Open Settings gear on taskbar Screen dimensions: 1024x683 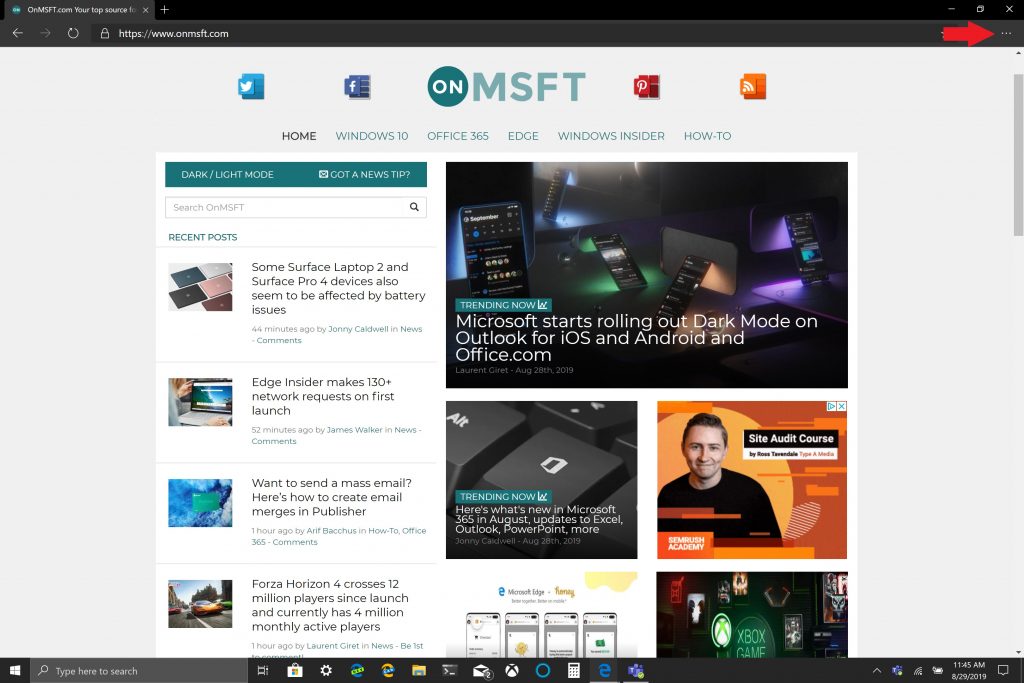[326, 671]
